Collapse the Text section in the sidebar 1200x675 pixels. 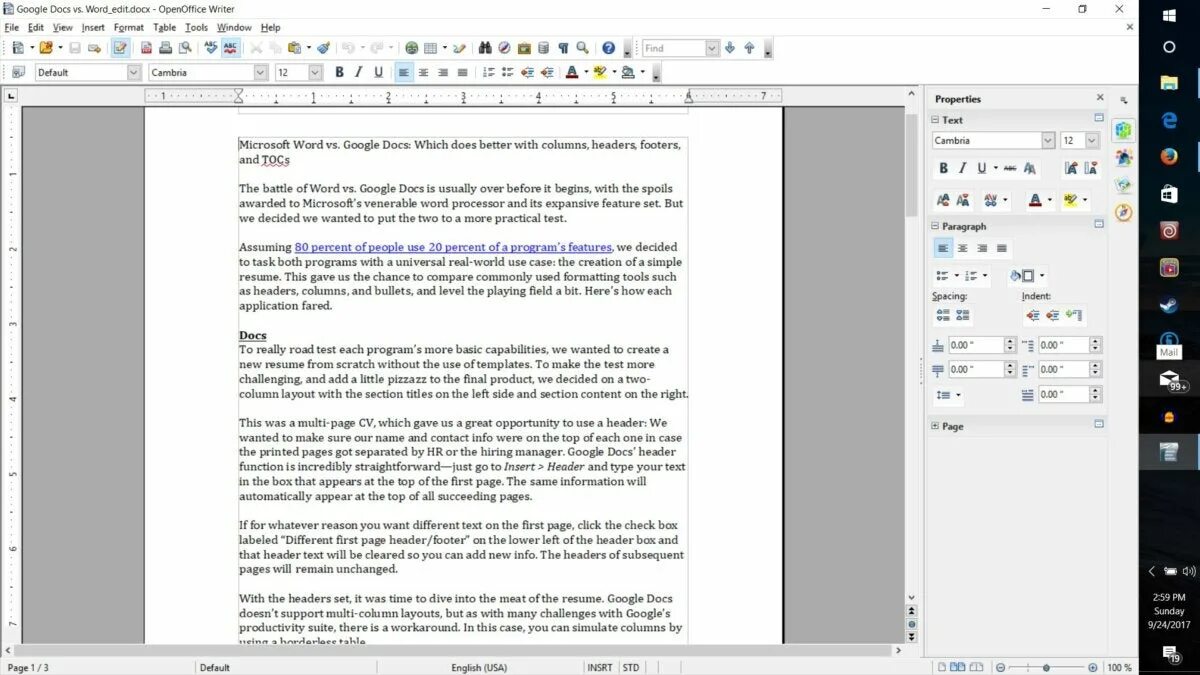(x=936, y=120)
